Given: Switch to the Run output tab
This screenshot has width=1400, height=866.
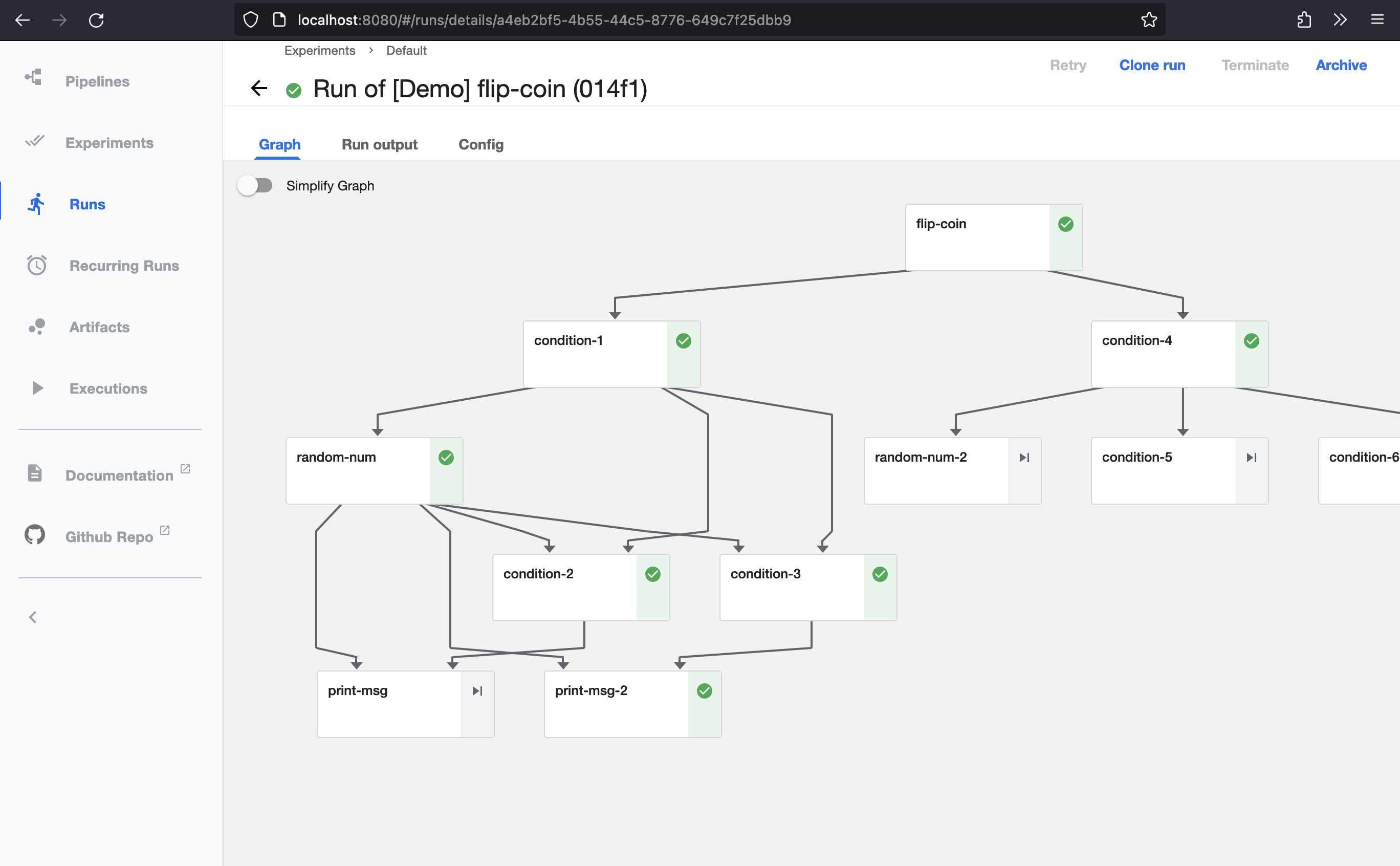Looking at the screenshot, I should pyautogui.click(x=379, y=144).
